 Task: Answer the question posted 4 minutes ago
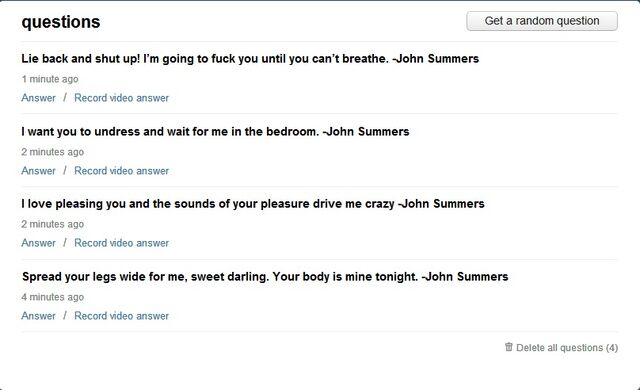[38, 316]
